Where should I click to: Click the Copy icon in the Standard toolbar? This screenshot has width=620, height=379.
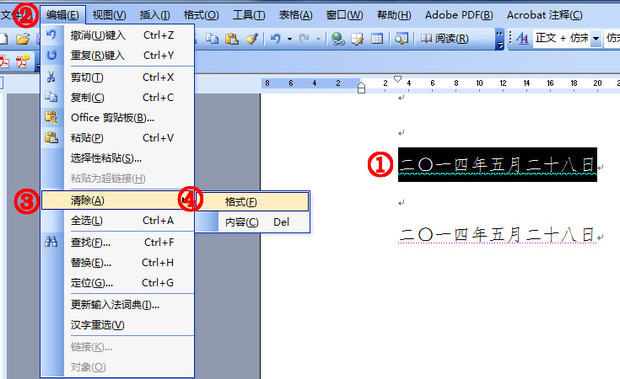coord(212,38)
